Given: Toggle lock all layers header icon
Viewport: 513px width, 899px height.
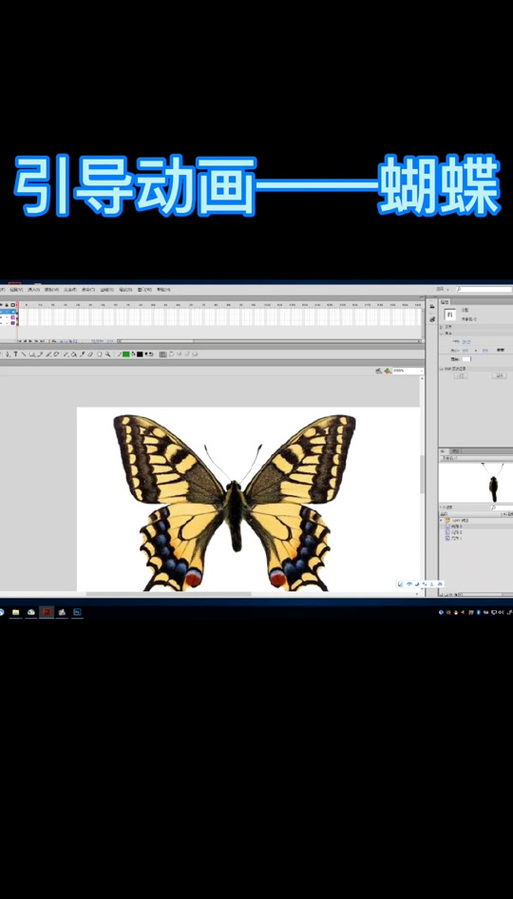Looking at the screenshot, I should tap(7, 305).
